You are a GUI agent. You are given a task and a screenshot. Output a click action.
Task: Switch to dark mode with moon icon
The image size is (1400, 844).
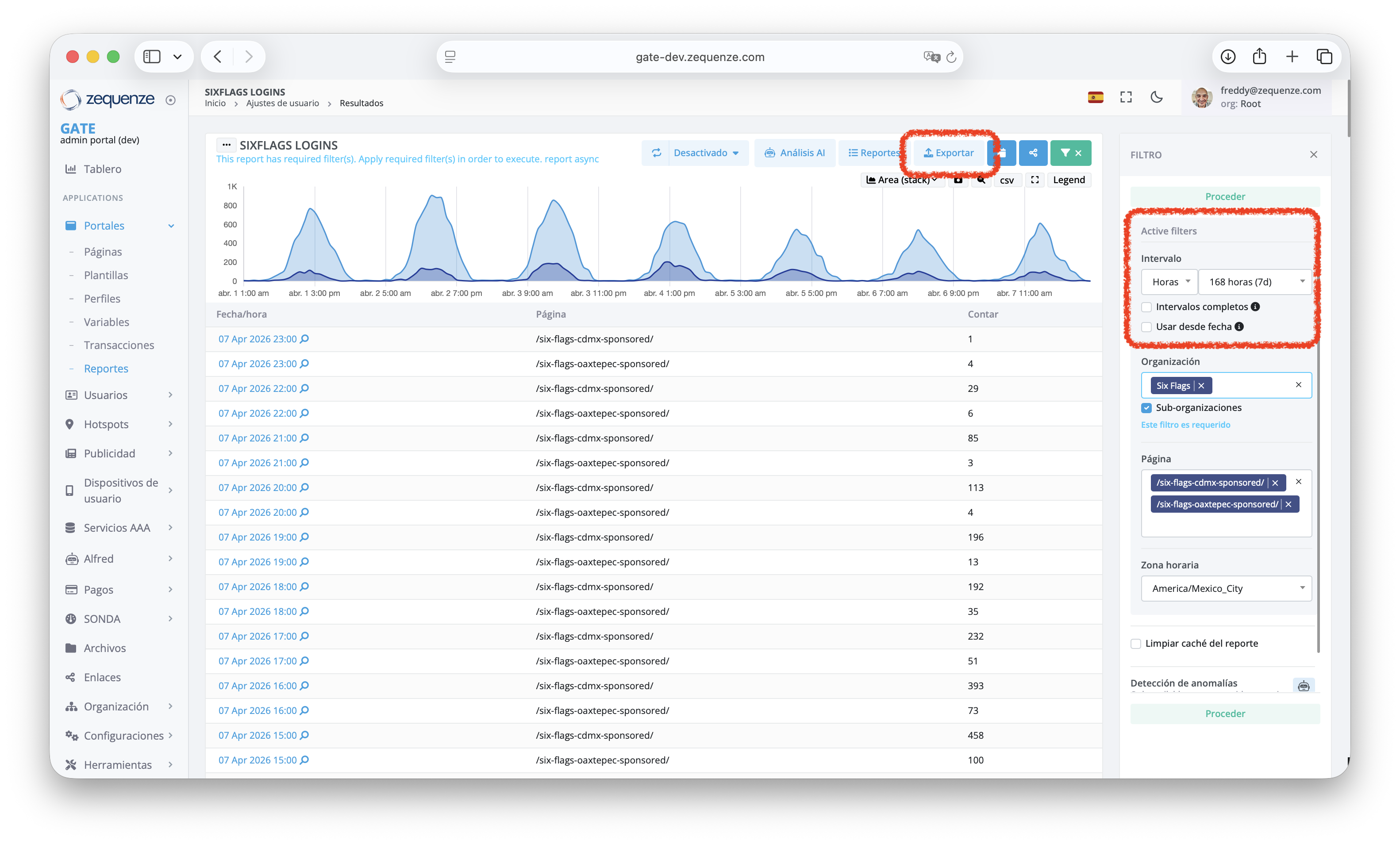coord(1156,97)
